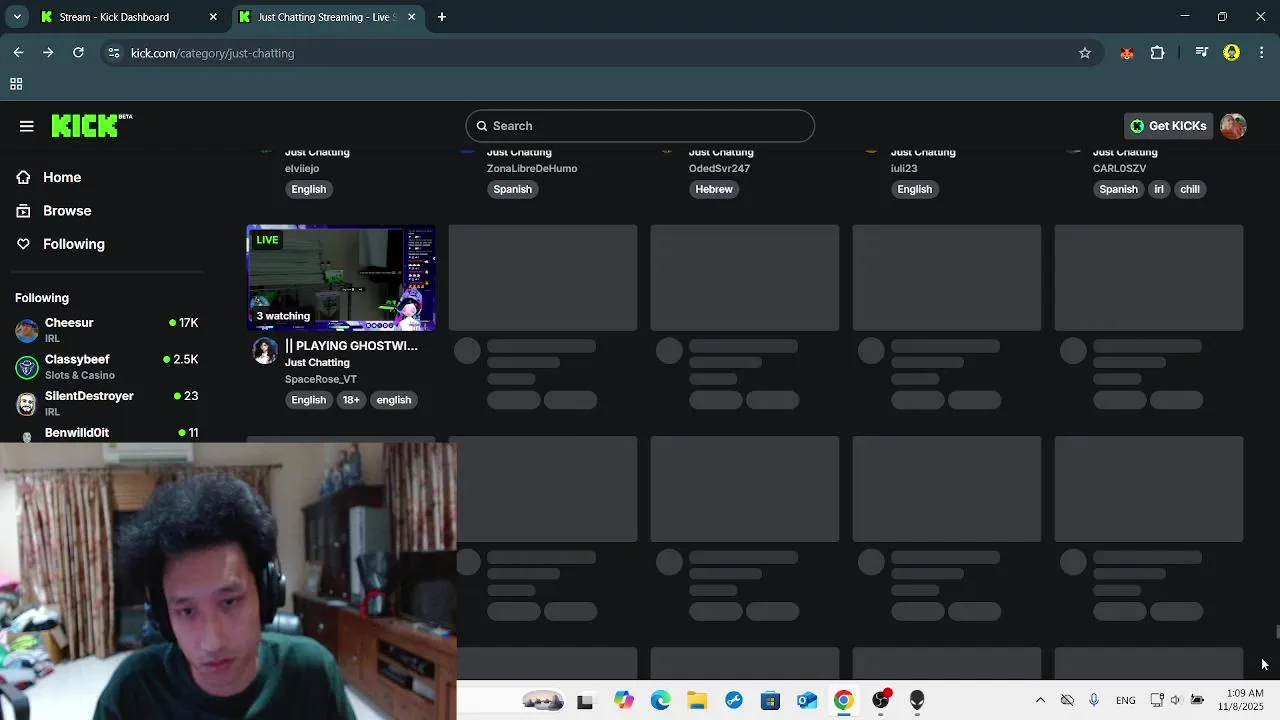1280x720 pixels.
Task: Open SpaceRose_VT live stream thumbnail
Action: click(341, 278)
